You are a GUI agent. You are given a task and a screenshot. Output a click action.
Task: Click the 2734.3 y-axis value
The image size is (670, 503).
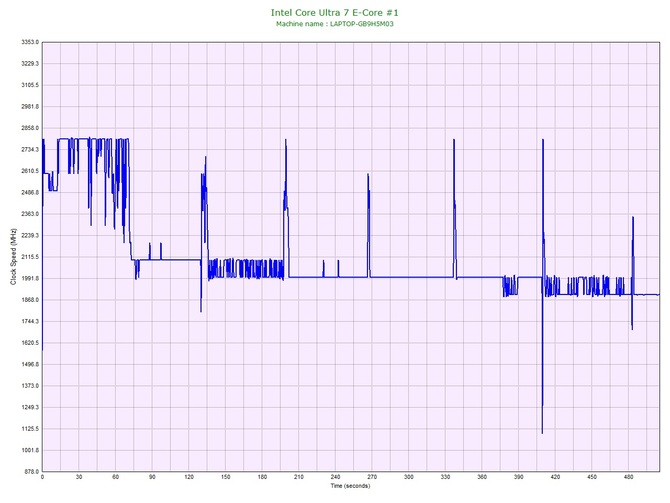pos(30,150)
